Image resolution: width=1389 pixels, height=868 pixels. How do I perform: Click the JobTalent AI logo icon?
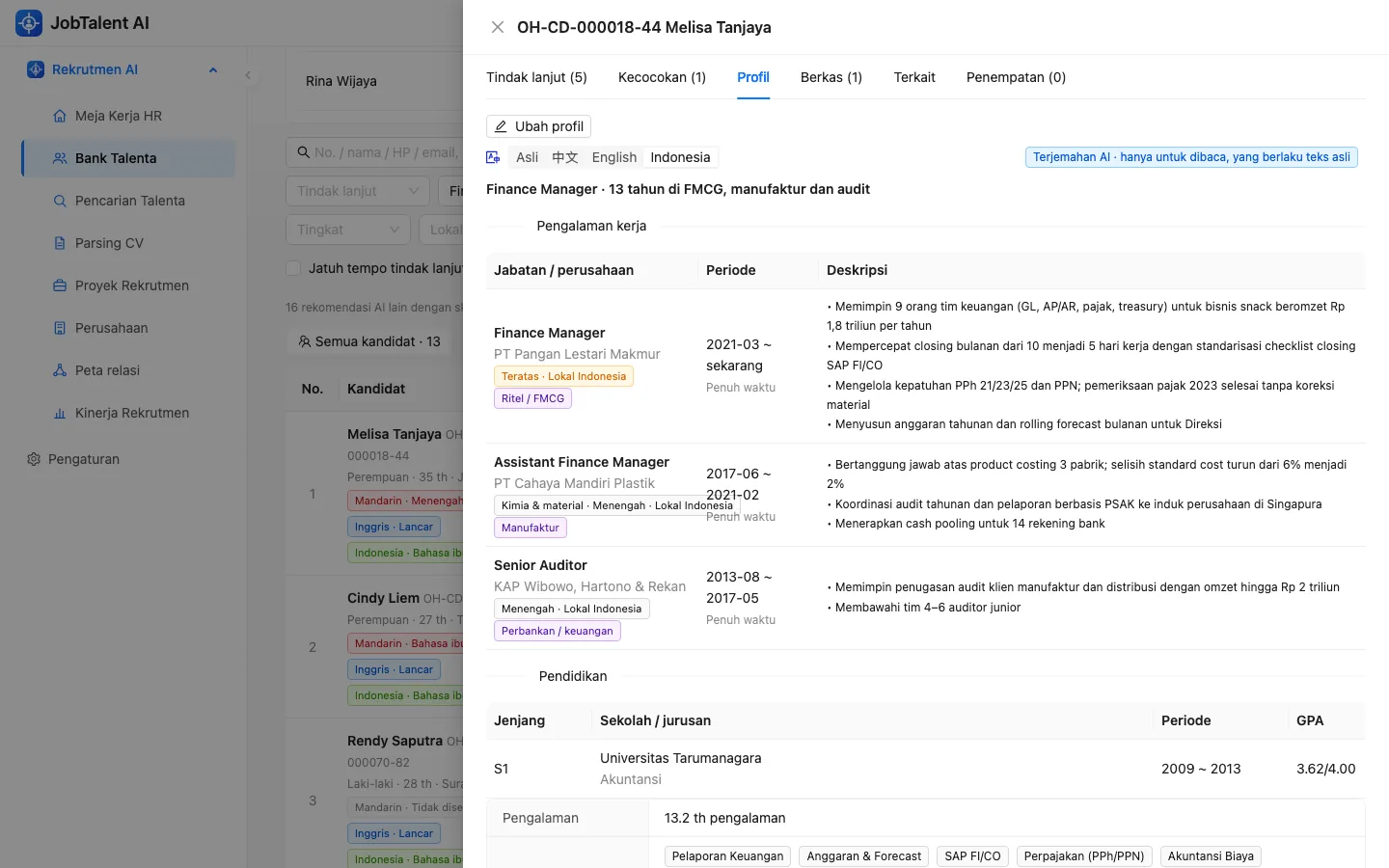pos(29,23)
